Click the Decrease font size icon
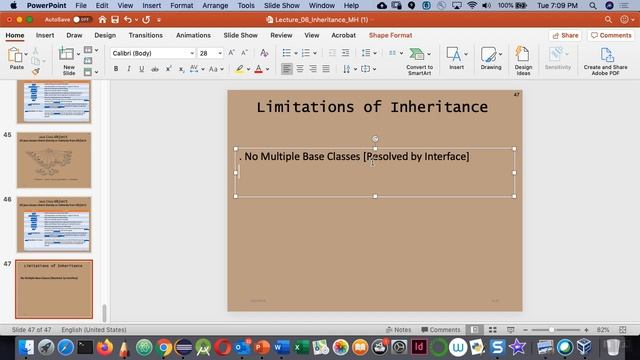This screenshot has height=360, width=640. point(244,53)
